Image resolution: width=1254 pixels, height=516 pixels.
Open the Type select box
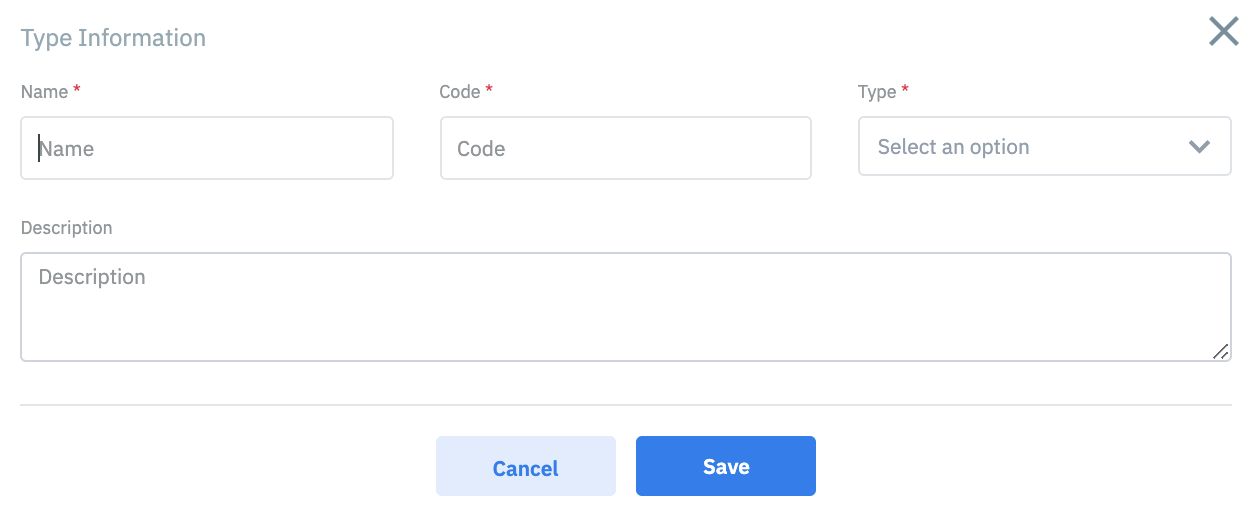point(1044,147)
